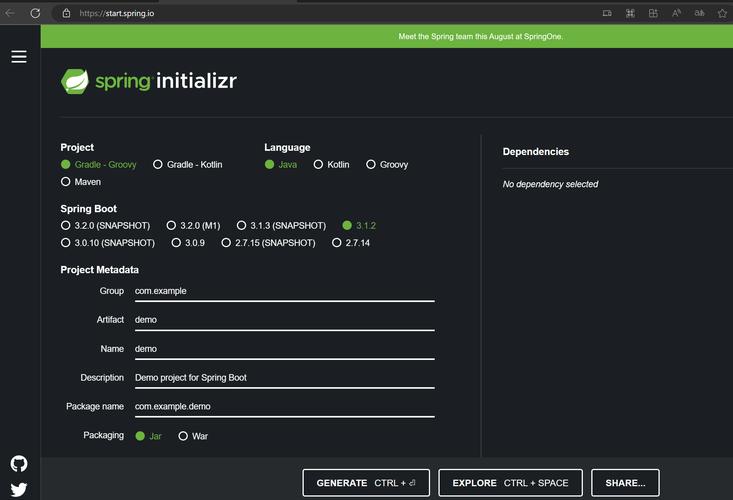
Task: Click the lock icon in address bar
Action: point(66,13)
